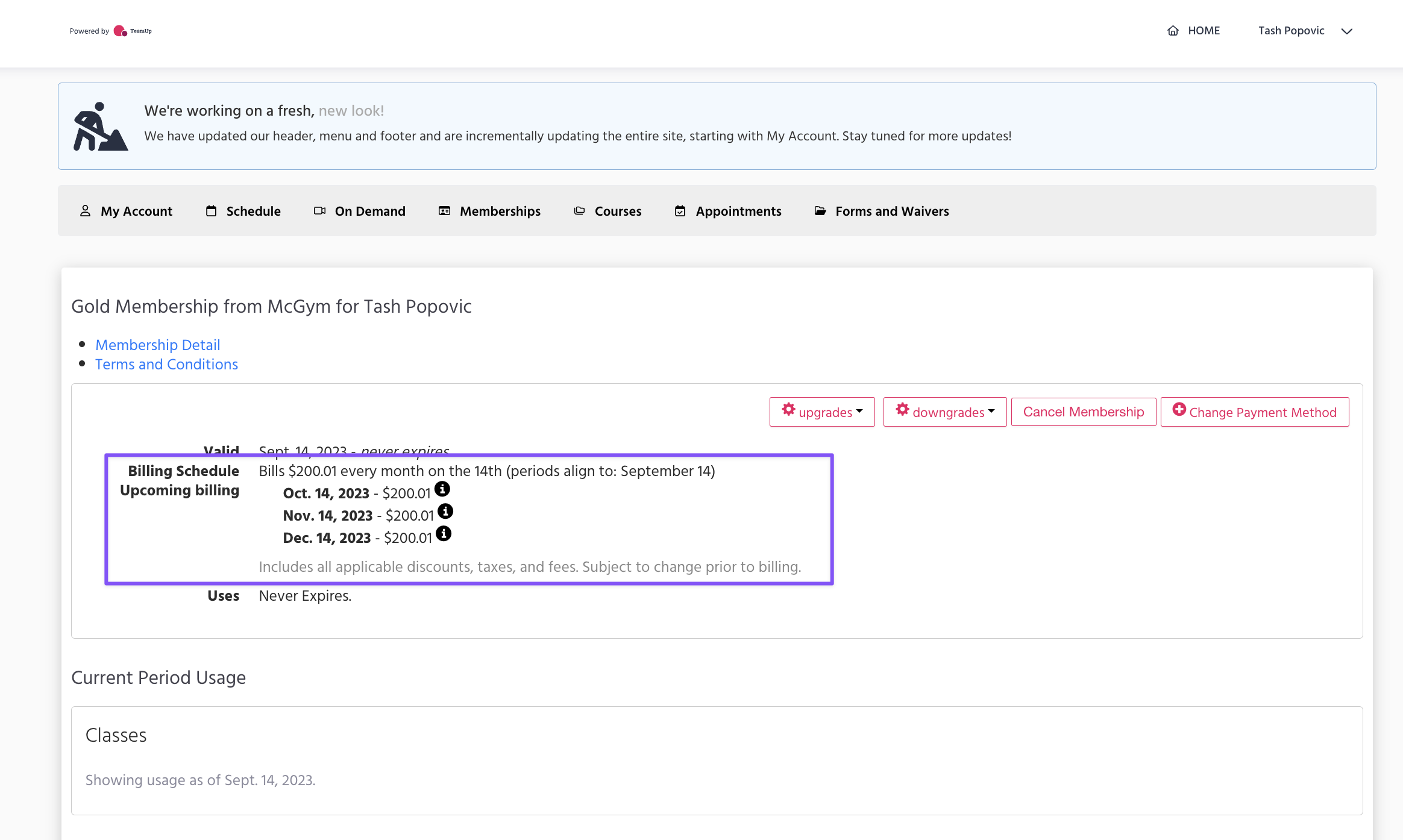The height and width of the screenshot is (840, 1403).
Task: Click info icon beside Dec. 14 billing
Action: click(444, 533)
